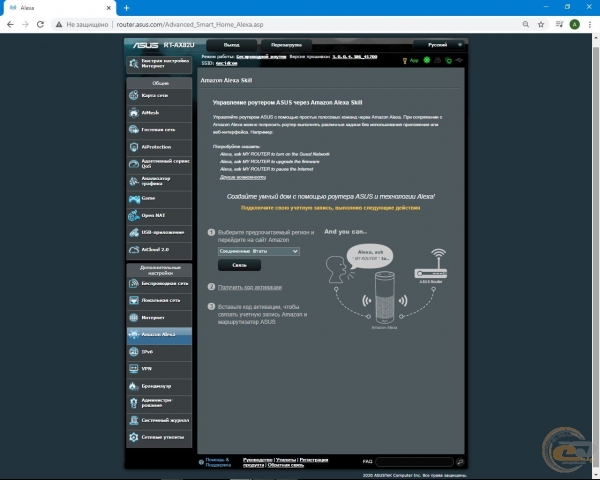The height and width of the screenshot is (480, 600).
Task: Open Quick Internet Setup (Быстрая настройка) item
Action: point(159,64)
